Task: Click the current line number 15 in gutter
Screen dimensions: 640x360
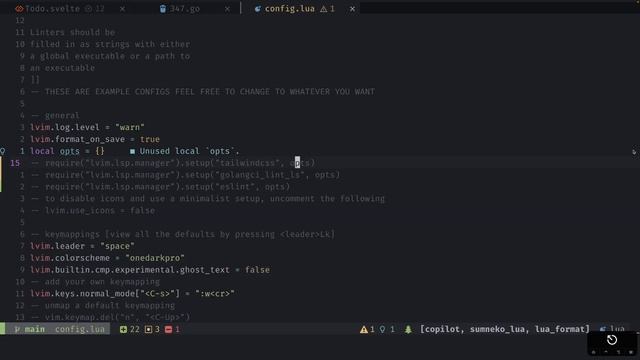Action: pos(15,163)
